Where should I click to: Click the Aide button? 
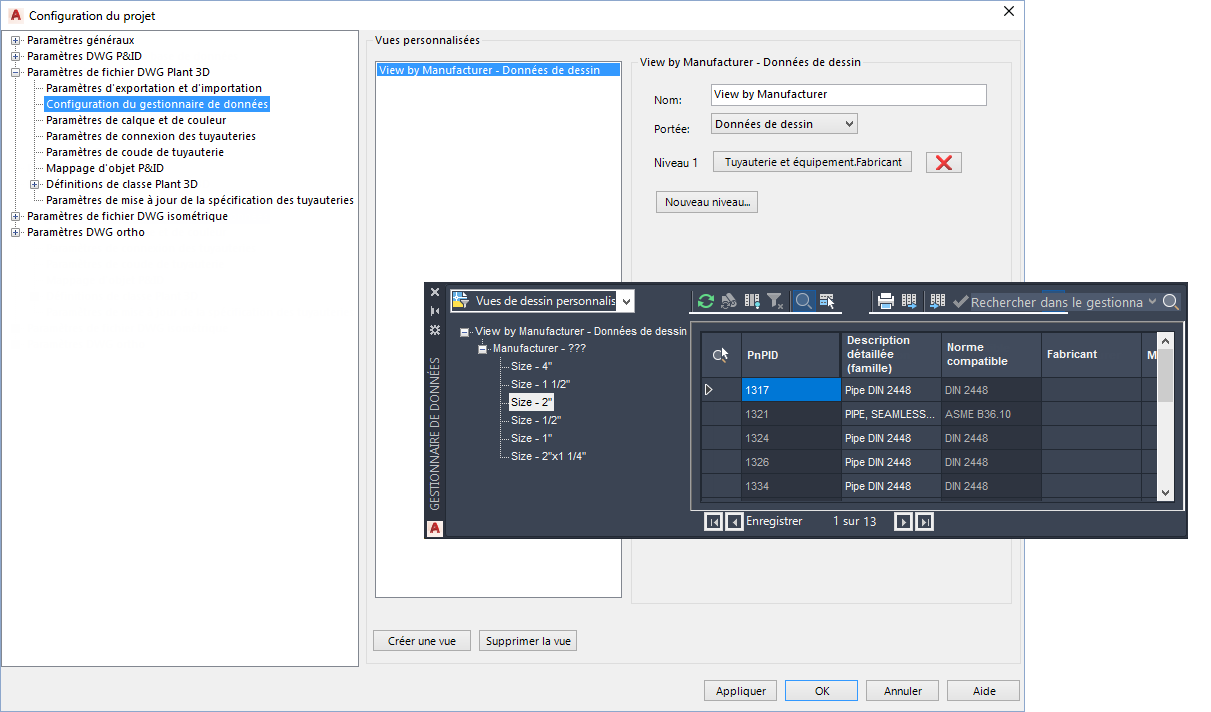[x=983, y=691]
